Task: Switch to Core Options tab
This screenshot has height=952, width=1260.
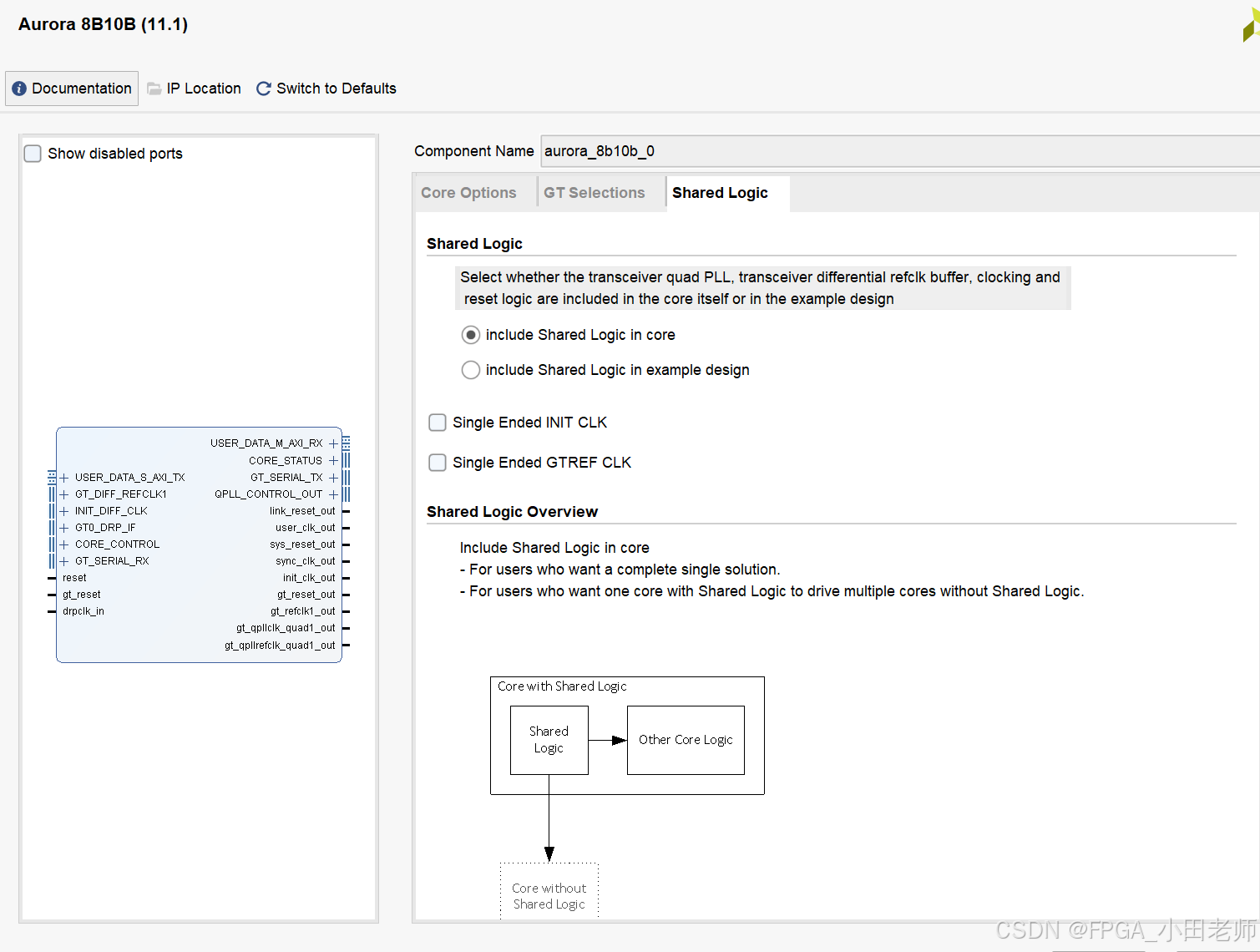Action: coord(468,193)
